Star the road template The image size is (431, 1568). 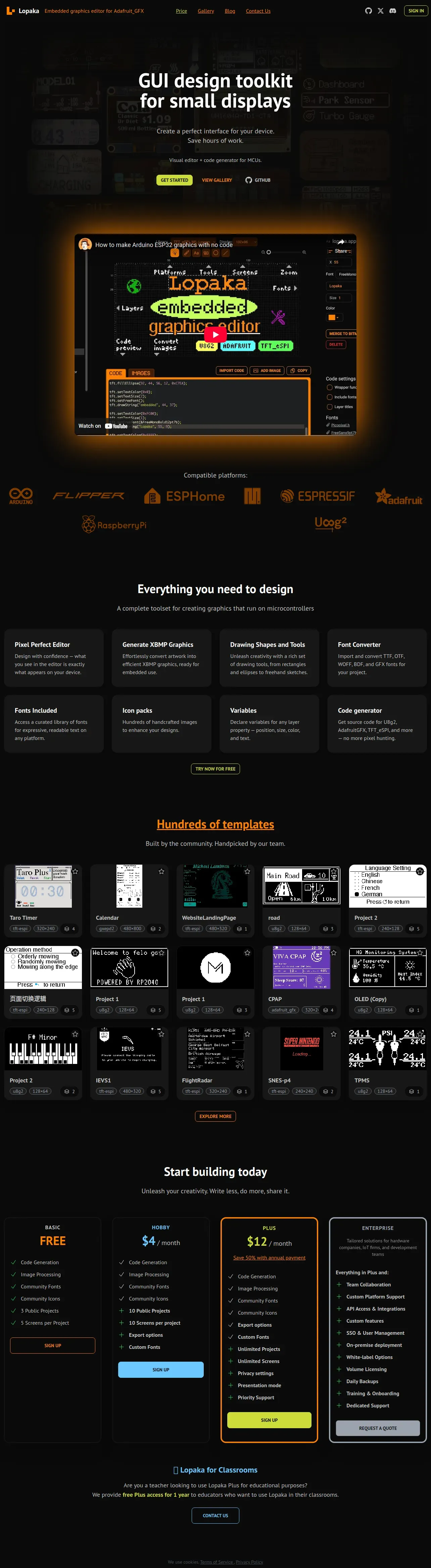click(x=334, y=872)
